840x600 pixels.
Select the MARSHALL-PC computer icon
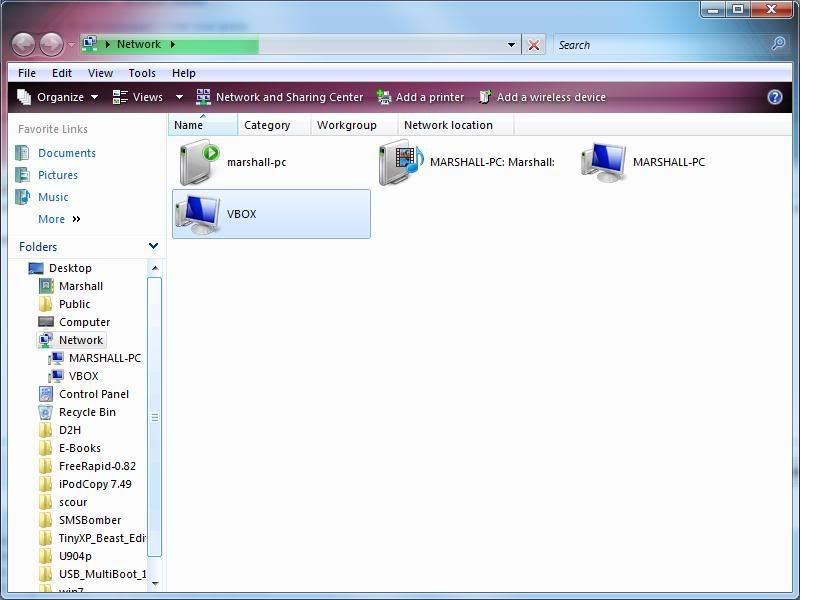(x=604, y=162)
